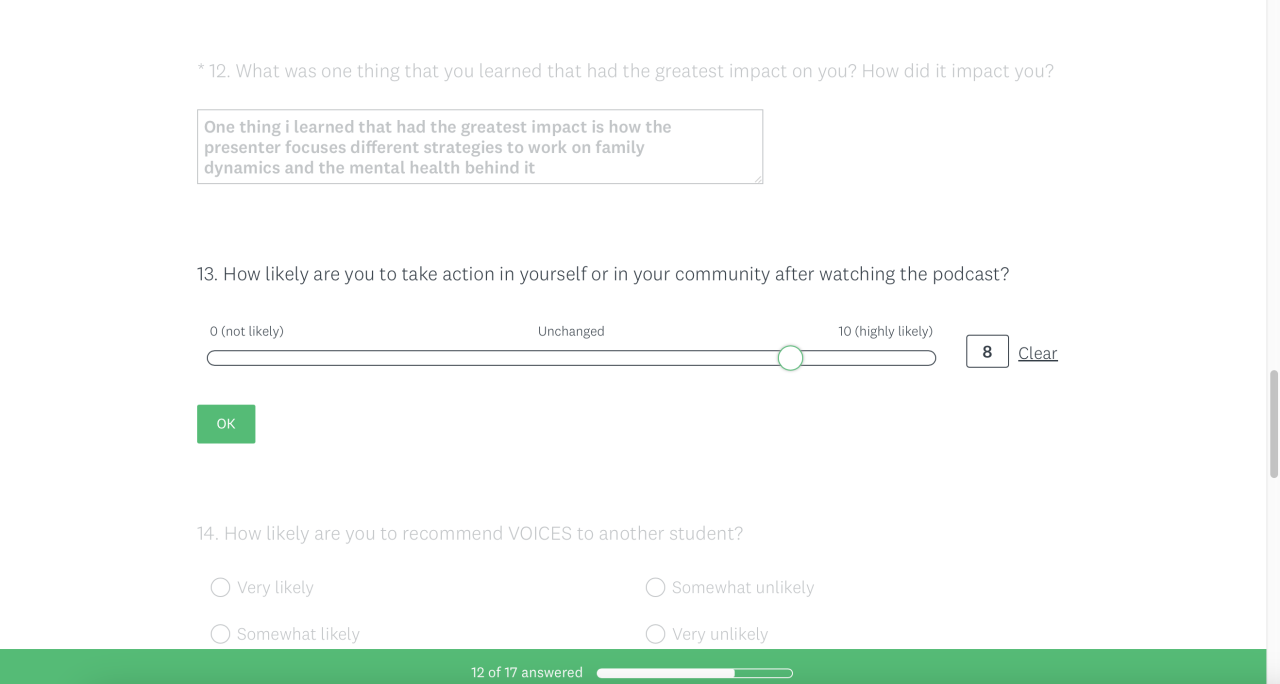Select the "Somewhat unlikely" radio option
The image size is (1280, 684).
coord(655,588)
